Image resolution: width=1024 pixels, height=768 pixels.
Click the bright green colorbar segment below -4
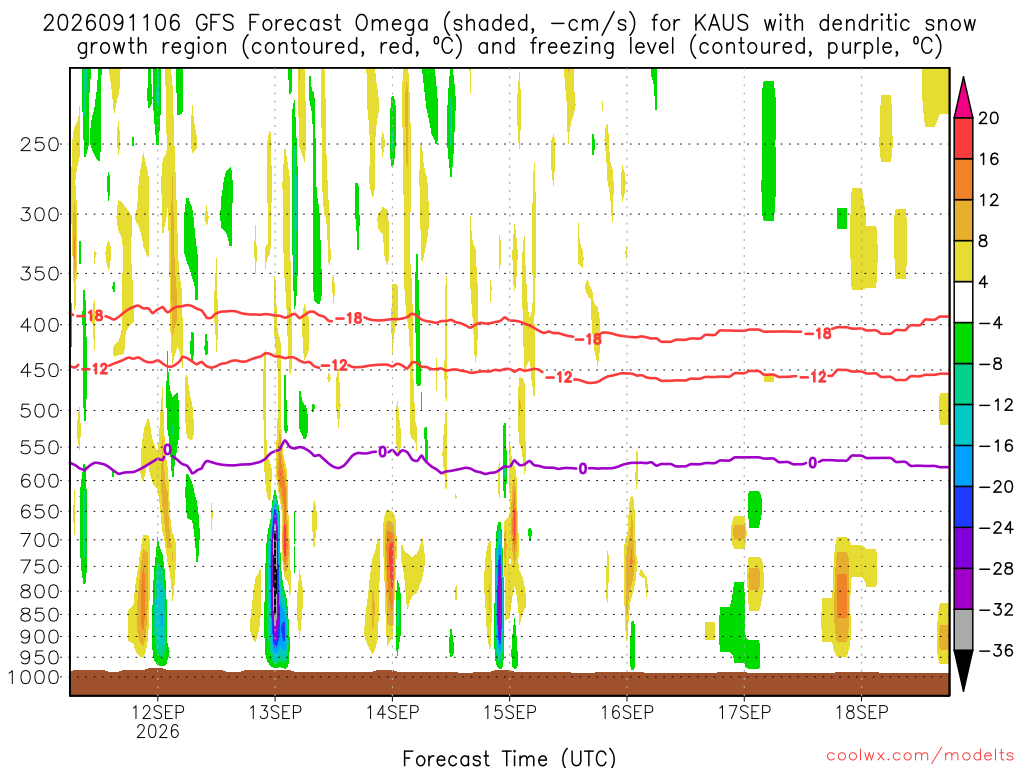pos(963,344)
